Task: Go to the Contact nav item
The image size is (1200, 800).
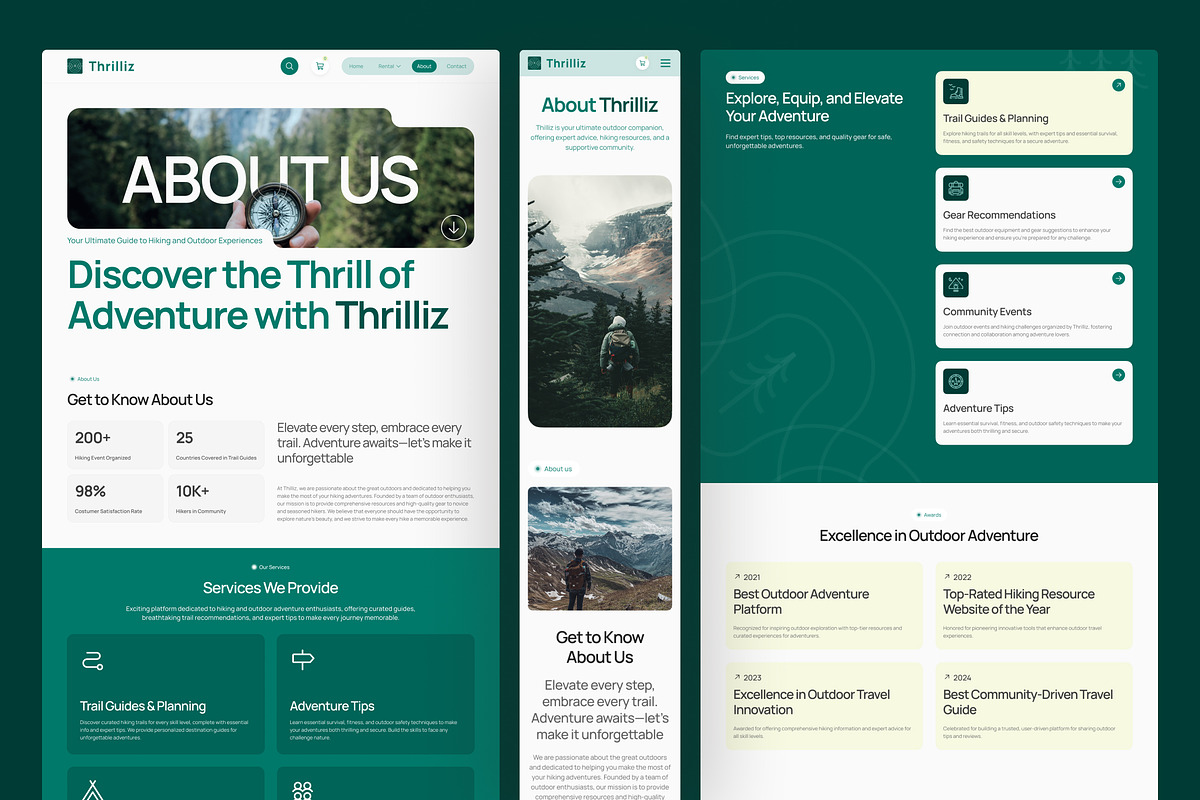Action: point(456,66)
